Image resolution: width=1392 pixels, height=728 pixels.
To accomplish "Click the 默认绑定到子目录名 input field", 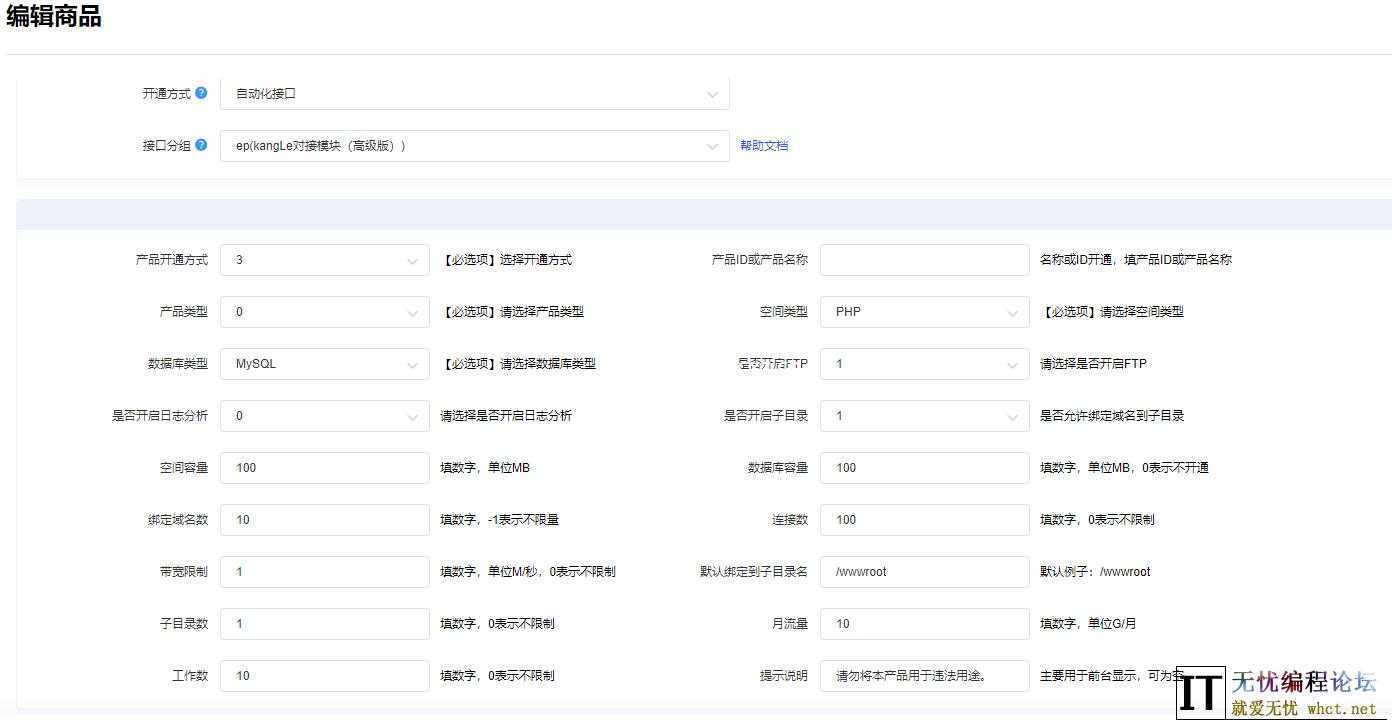I will 924,572.
